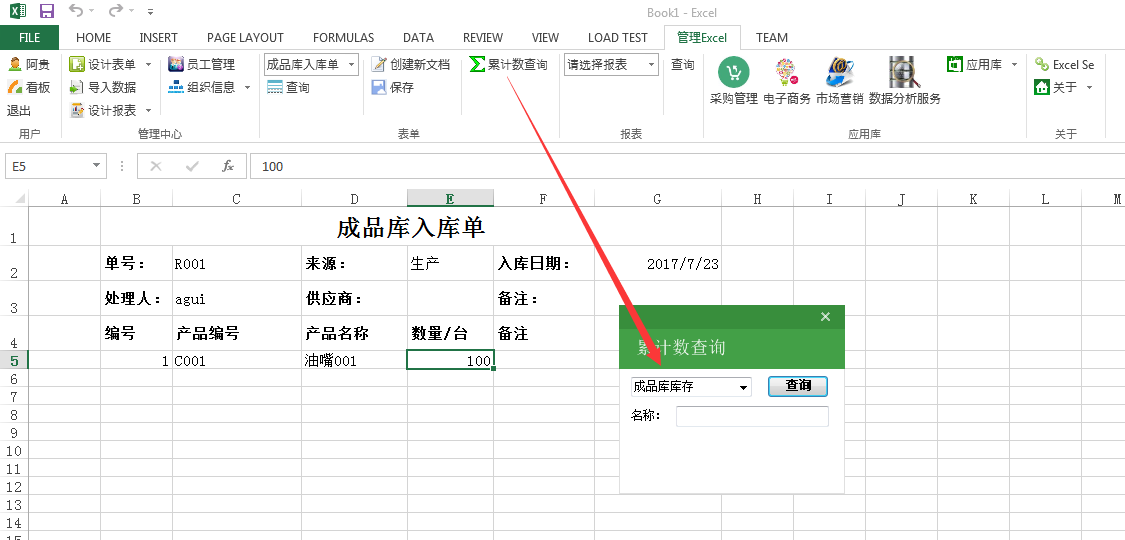Open the 电子商务 icon
Viewport: 1125px width, 540px height.
[x=786, y=72]
